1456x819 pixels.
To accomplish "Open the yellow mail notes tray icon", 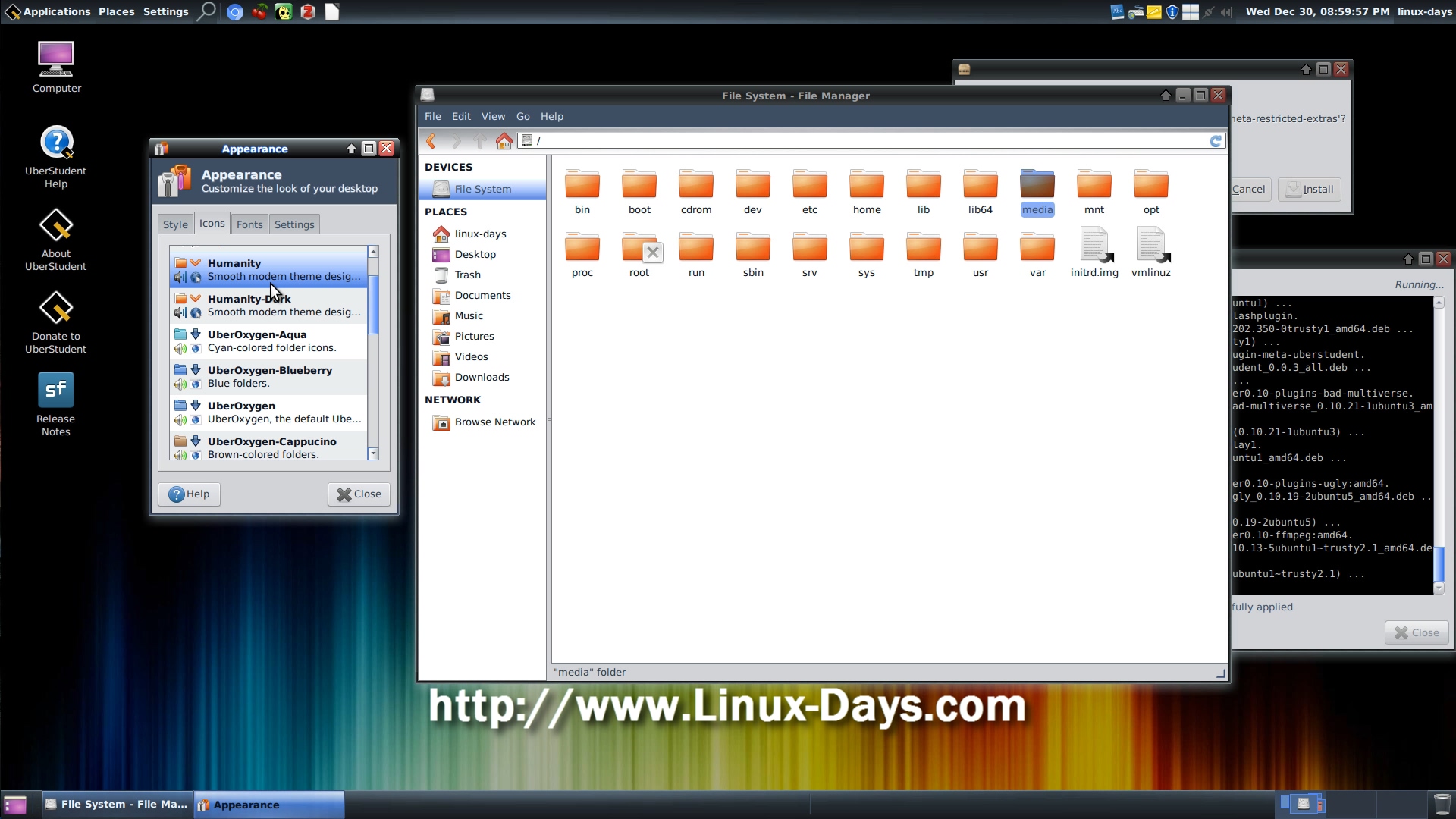I will (x=1154, y=12).
